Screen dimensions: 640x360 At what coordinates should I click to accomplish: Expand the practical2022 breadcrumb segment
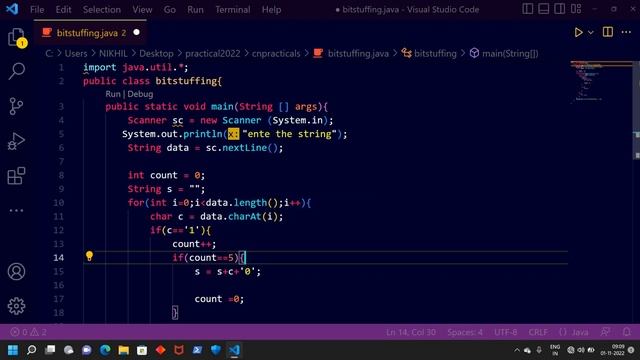213,53
